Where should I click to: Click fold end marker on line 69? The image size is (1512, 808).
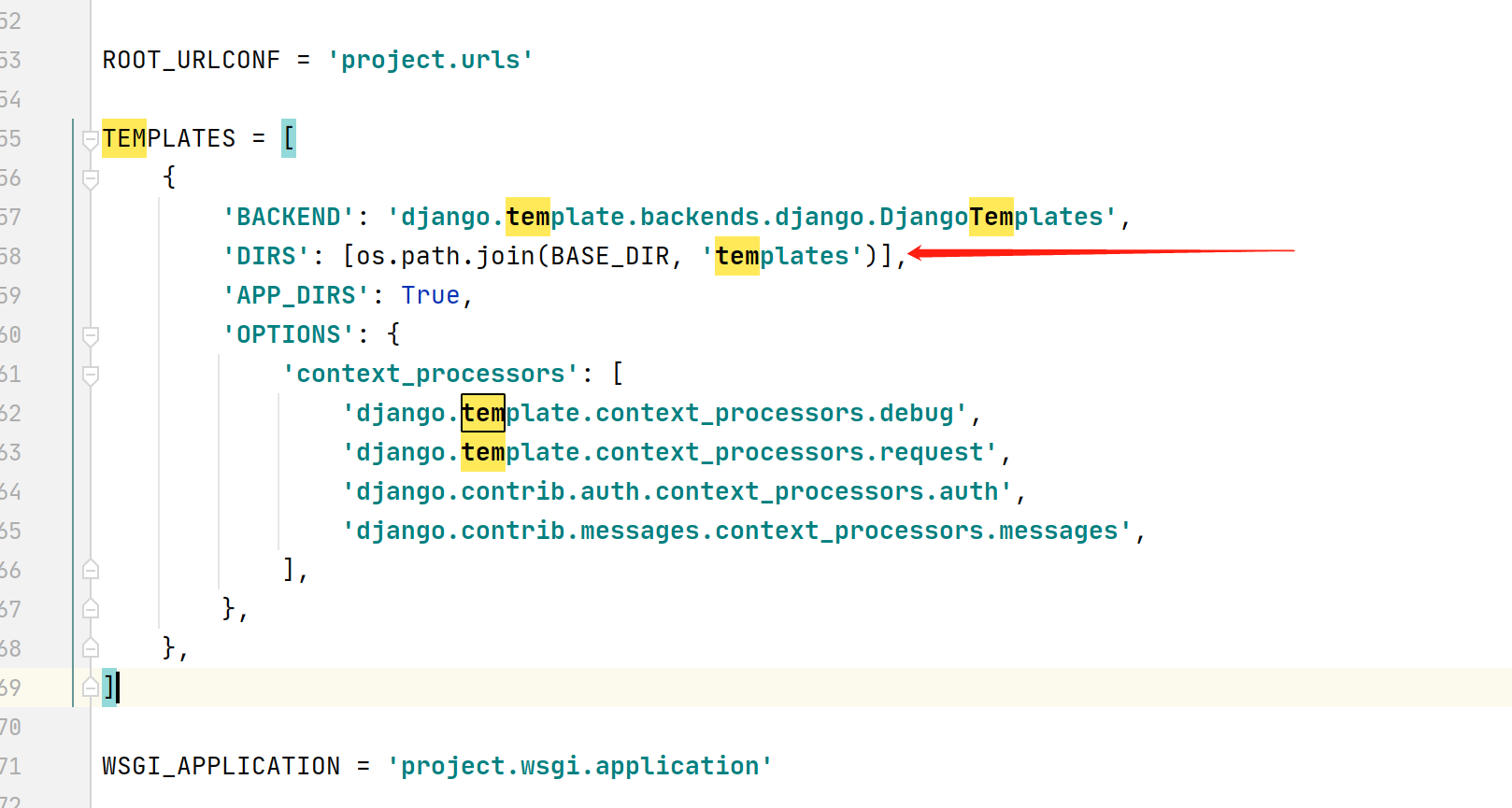[x=91, y=687]
